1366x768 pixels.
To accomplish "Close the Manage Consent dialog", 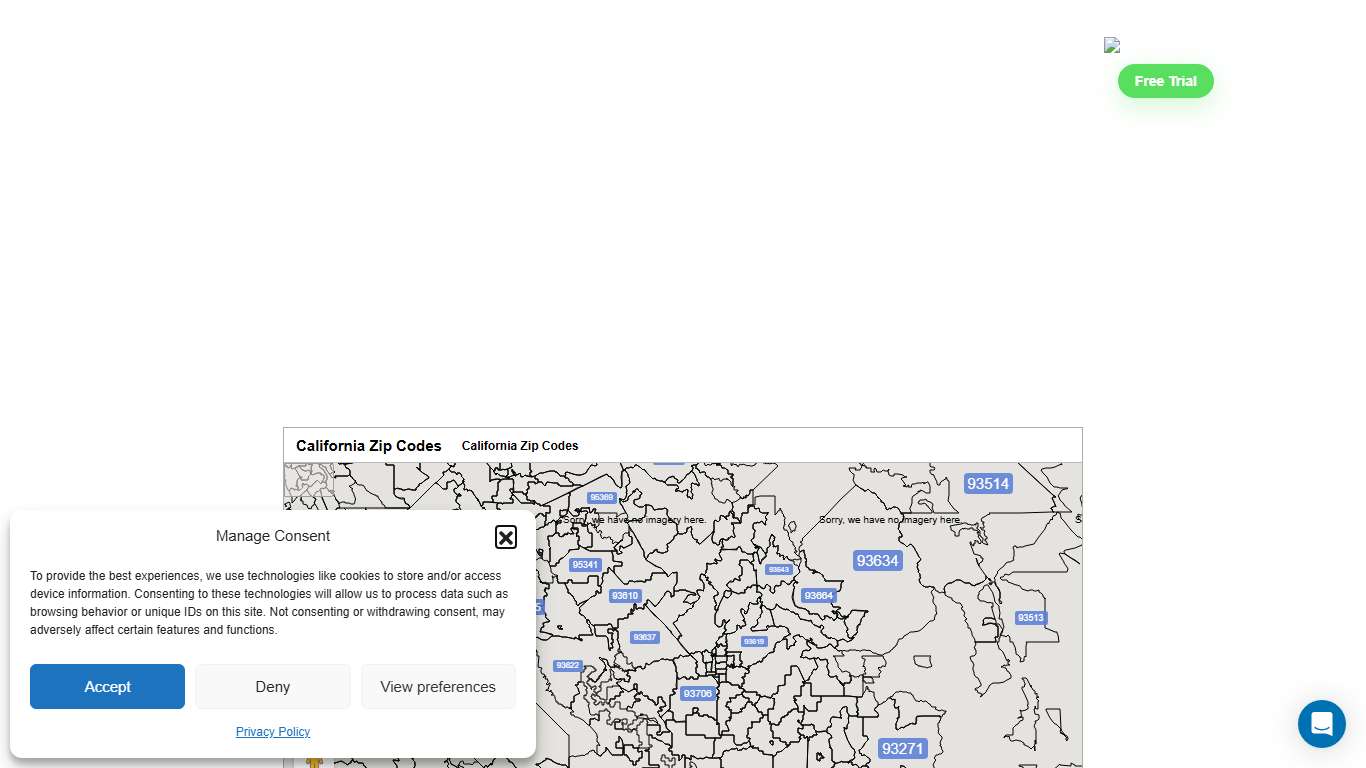I will tap(506, 537).
